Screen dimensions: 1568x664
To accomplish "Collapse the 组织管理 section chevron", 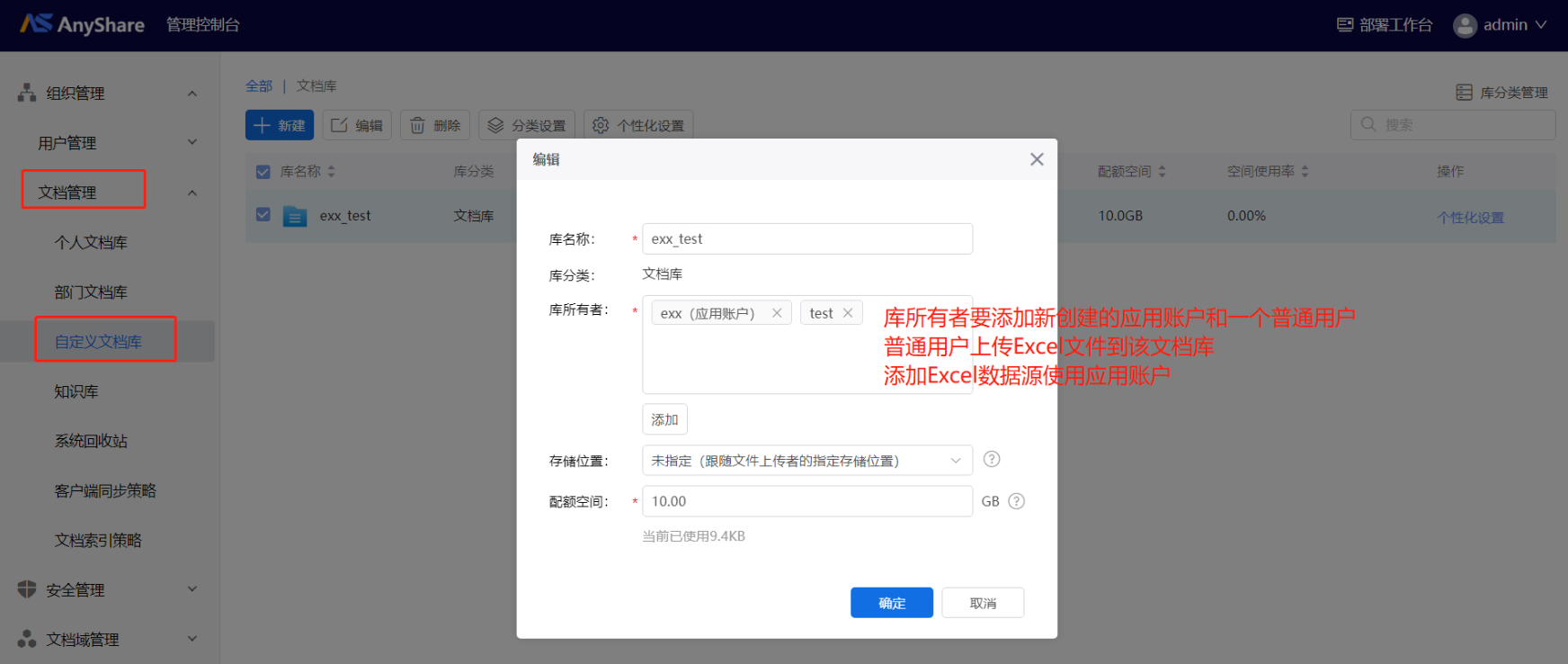I will (x=192, y=93).
